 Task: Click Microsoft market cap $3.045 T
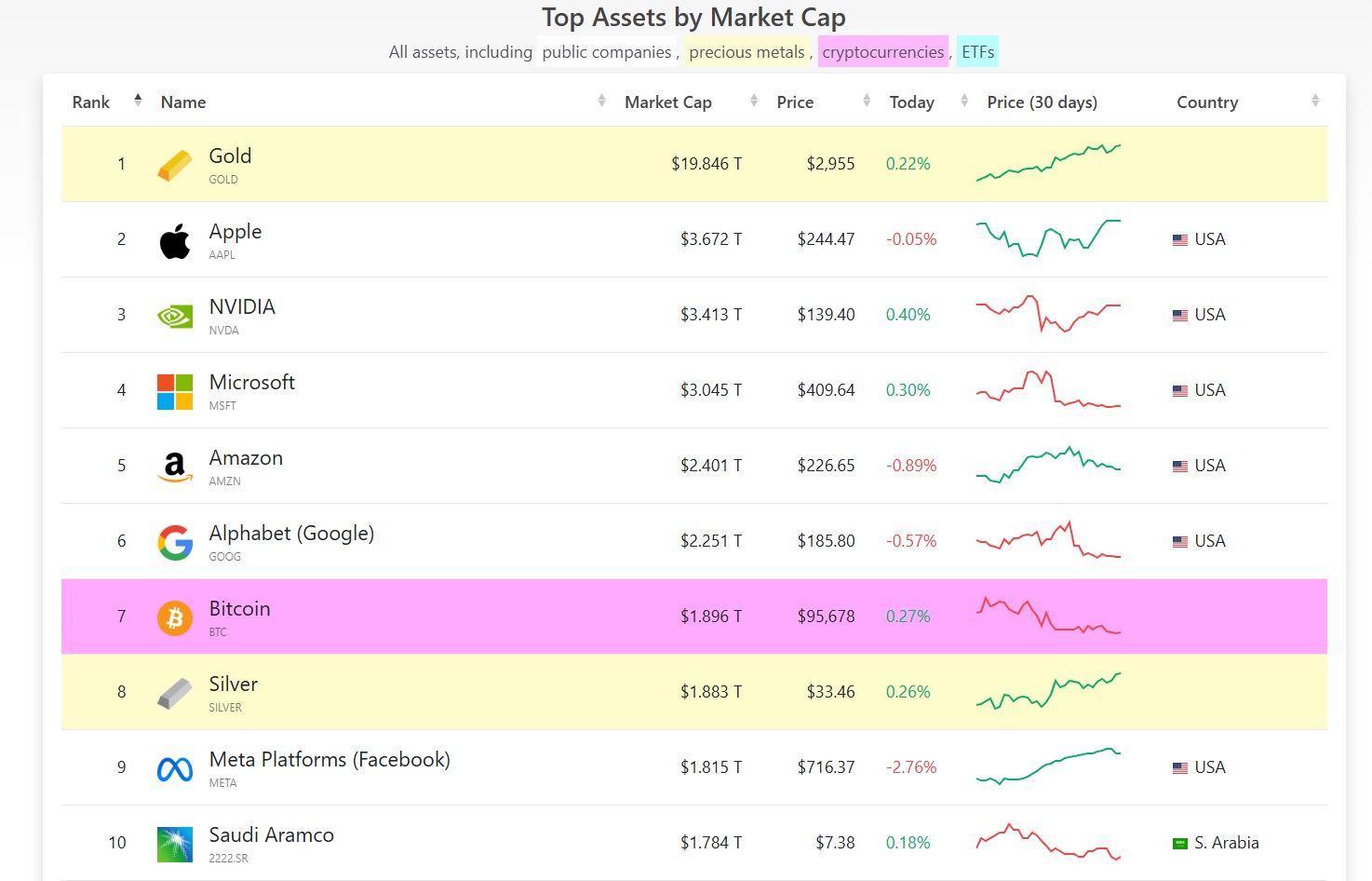tap(711, 390)
